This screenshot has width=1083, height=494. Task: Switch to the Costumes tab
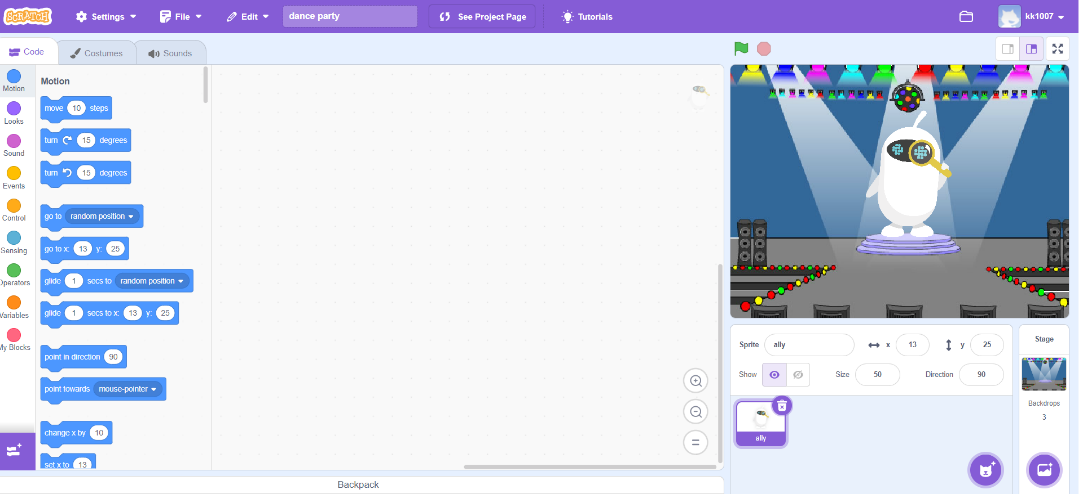click(97, 53)
